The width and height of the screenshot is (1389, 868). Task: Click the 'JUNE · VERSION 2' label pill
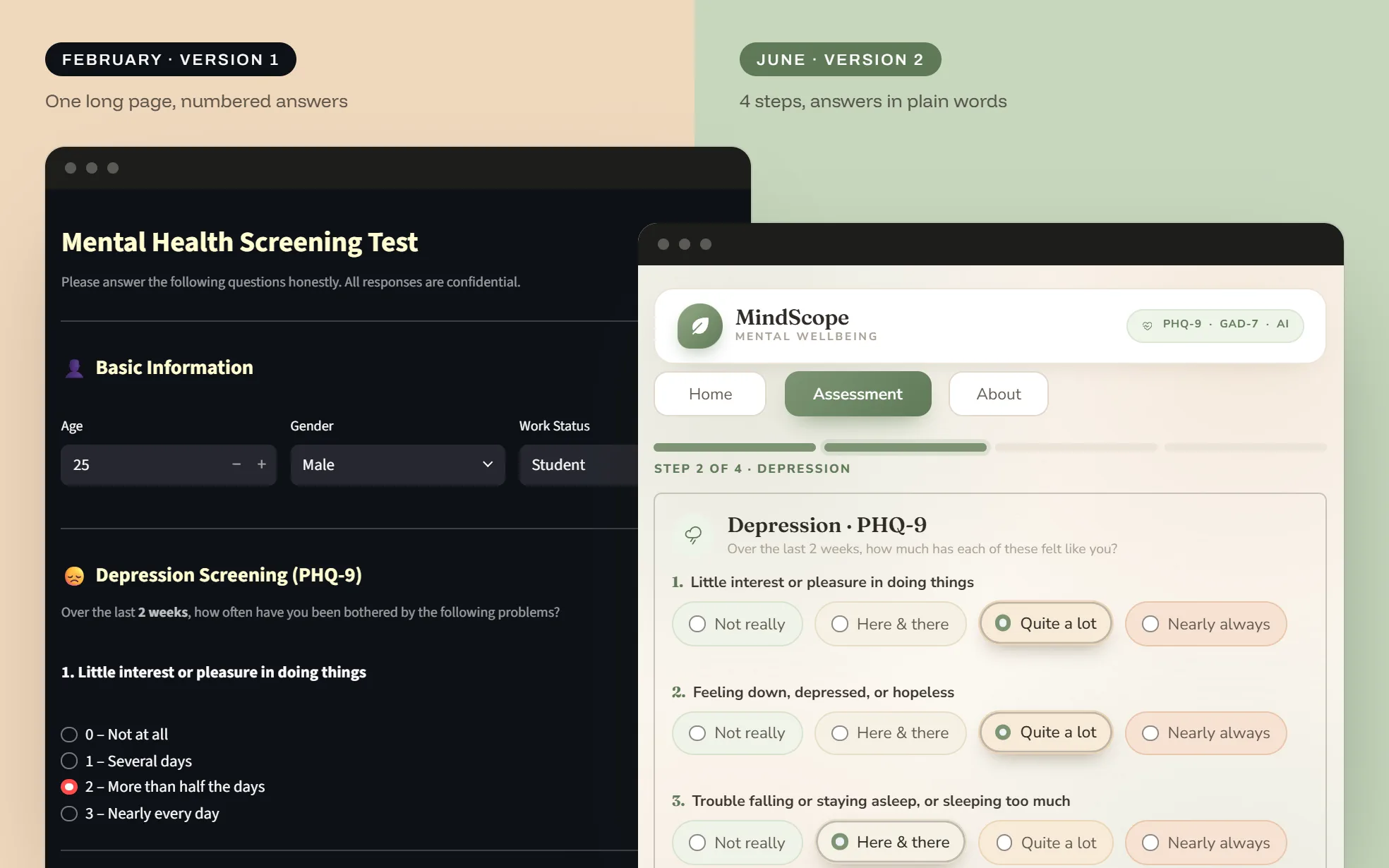tap(840, 59)
